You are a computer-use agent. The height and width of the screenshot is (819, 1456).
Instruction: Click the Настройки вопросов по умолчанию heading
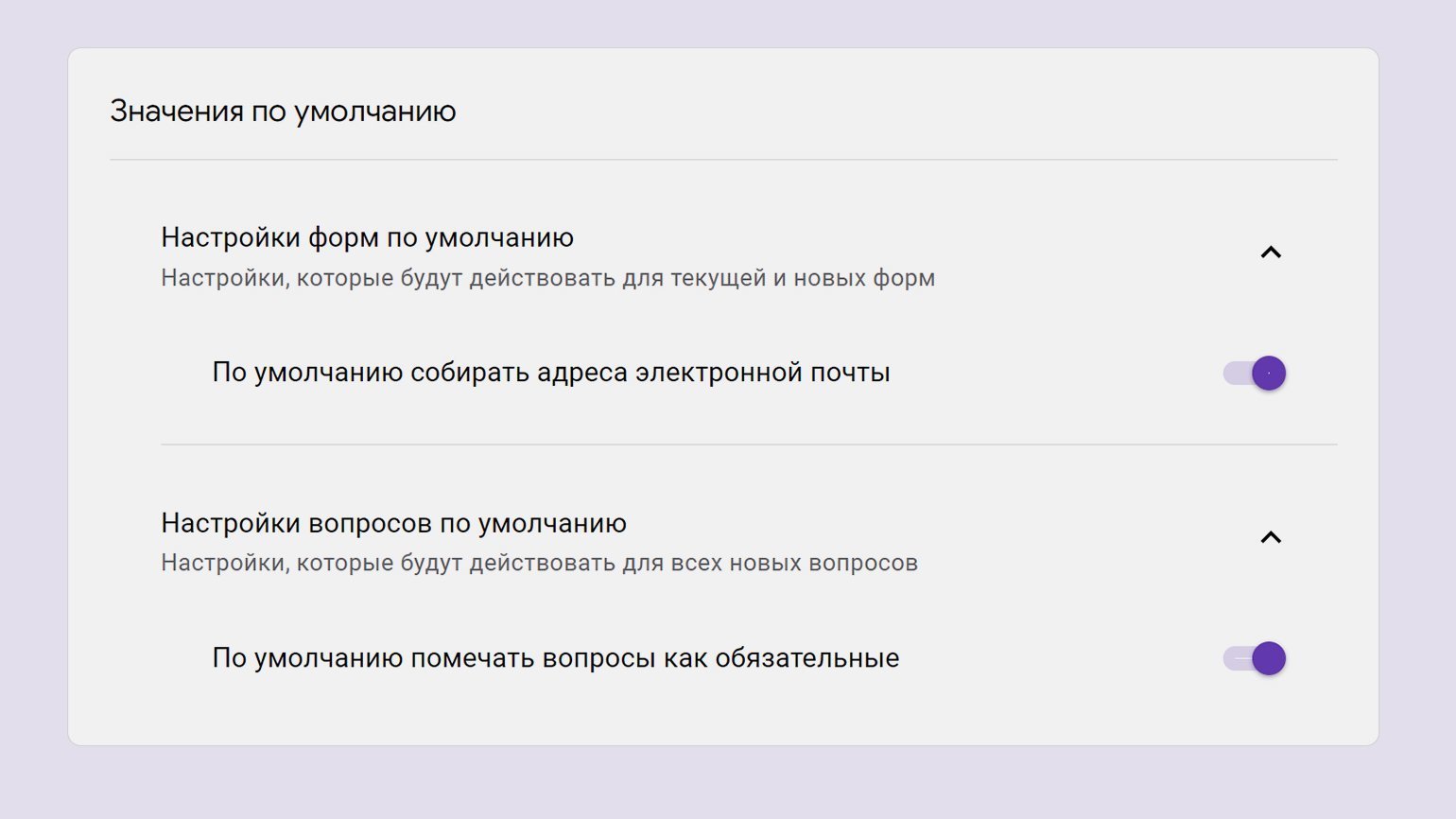tap(393, 523)
